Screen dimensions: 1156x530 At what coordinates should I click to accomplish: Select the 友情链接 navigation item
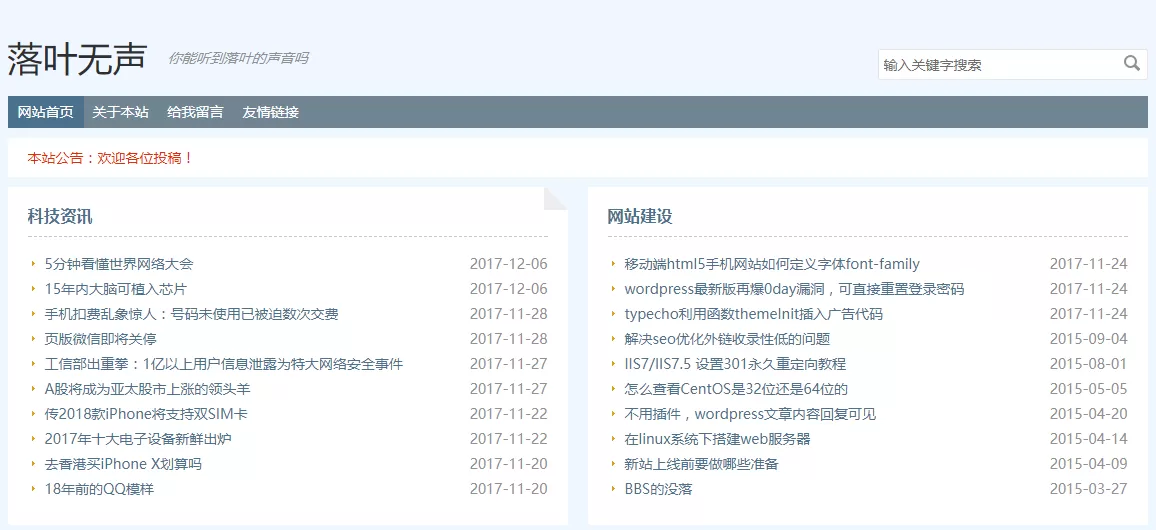click(270, 112)
